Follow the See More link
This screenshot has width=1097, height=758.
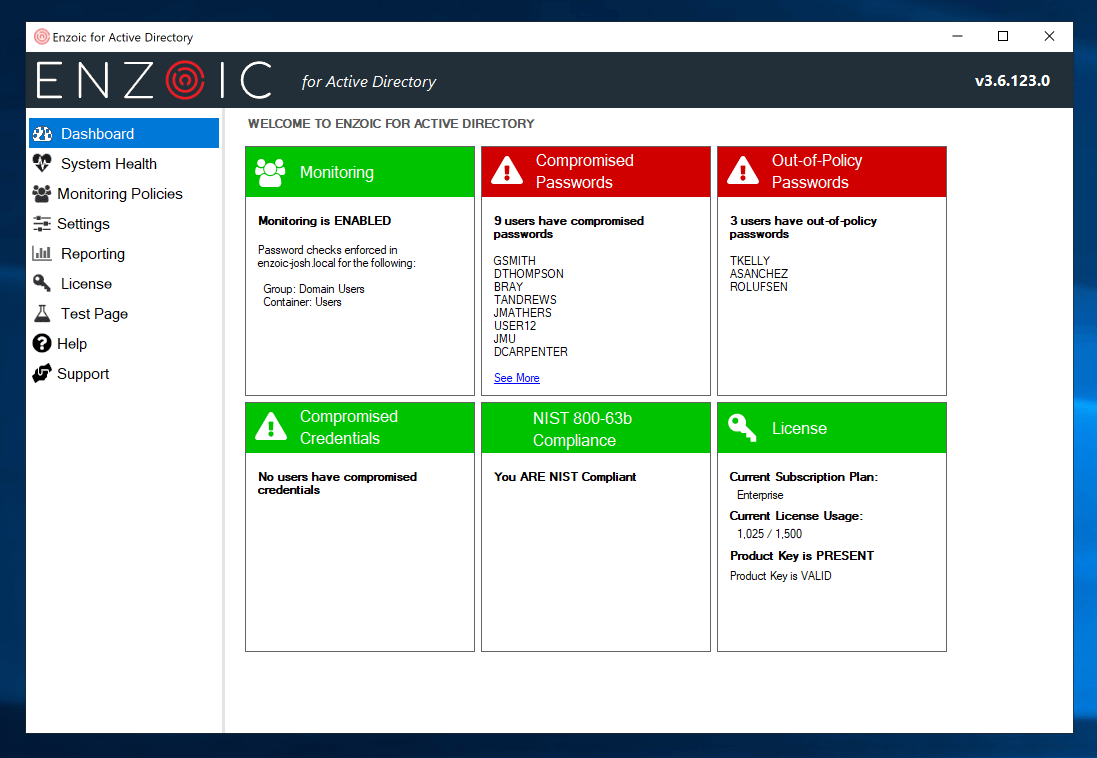[516, 378]
